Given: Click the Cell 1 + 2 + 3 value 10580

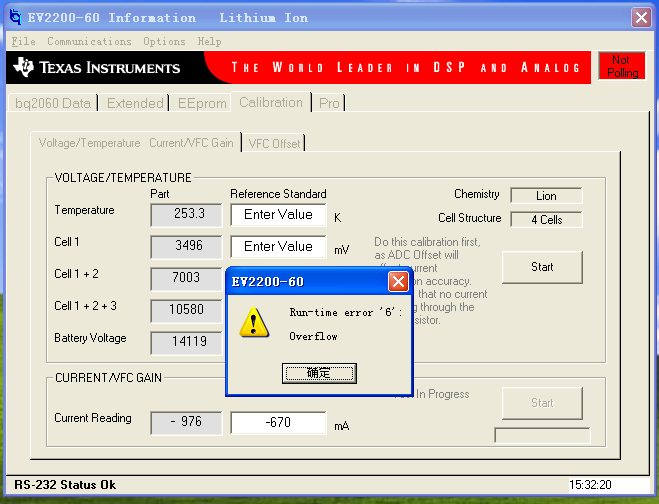Looking at the screenshot, I should point(186,311).
